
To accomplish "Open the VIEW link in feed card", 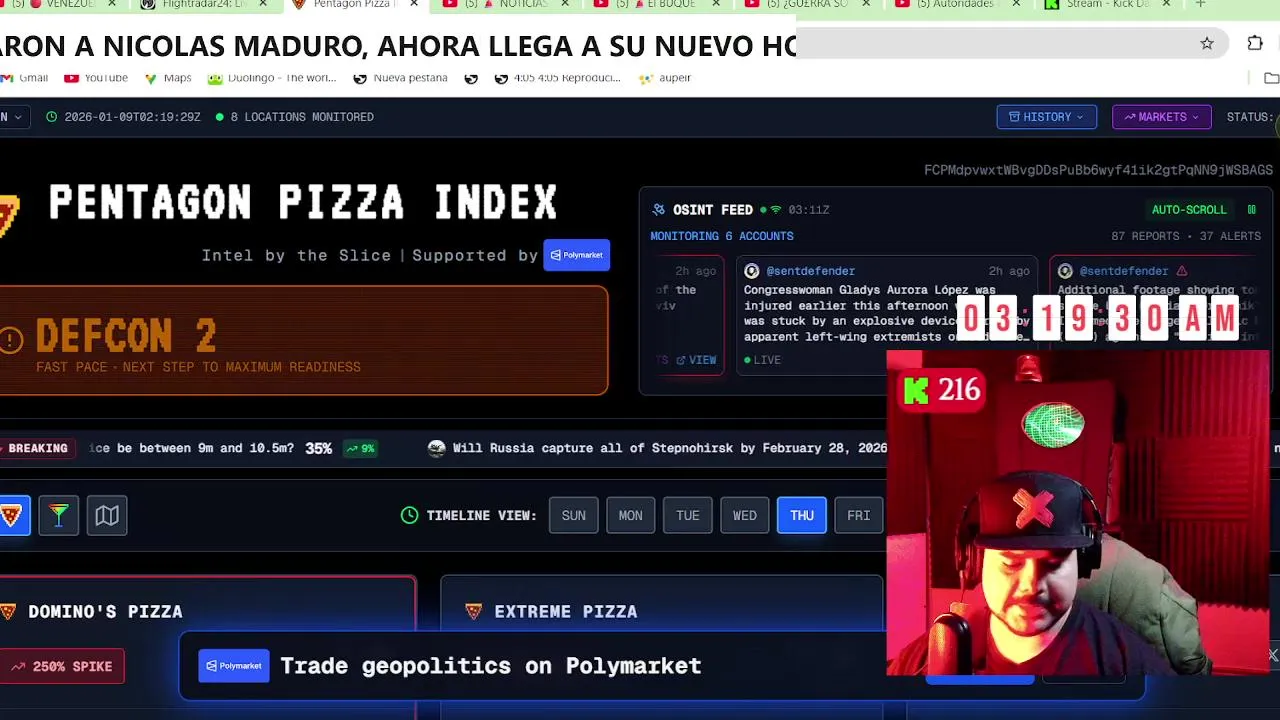I will coord(696,360).
